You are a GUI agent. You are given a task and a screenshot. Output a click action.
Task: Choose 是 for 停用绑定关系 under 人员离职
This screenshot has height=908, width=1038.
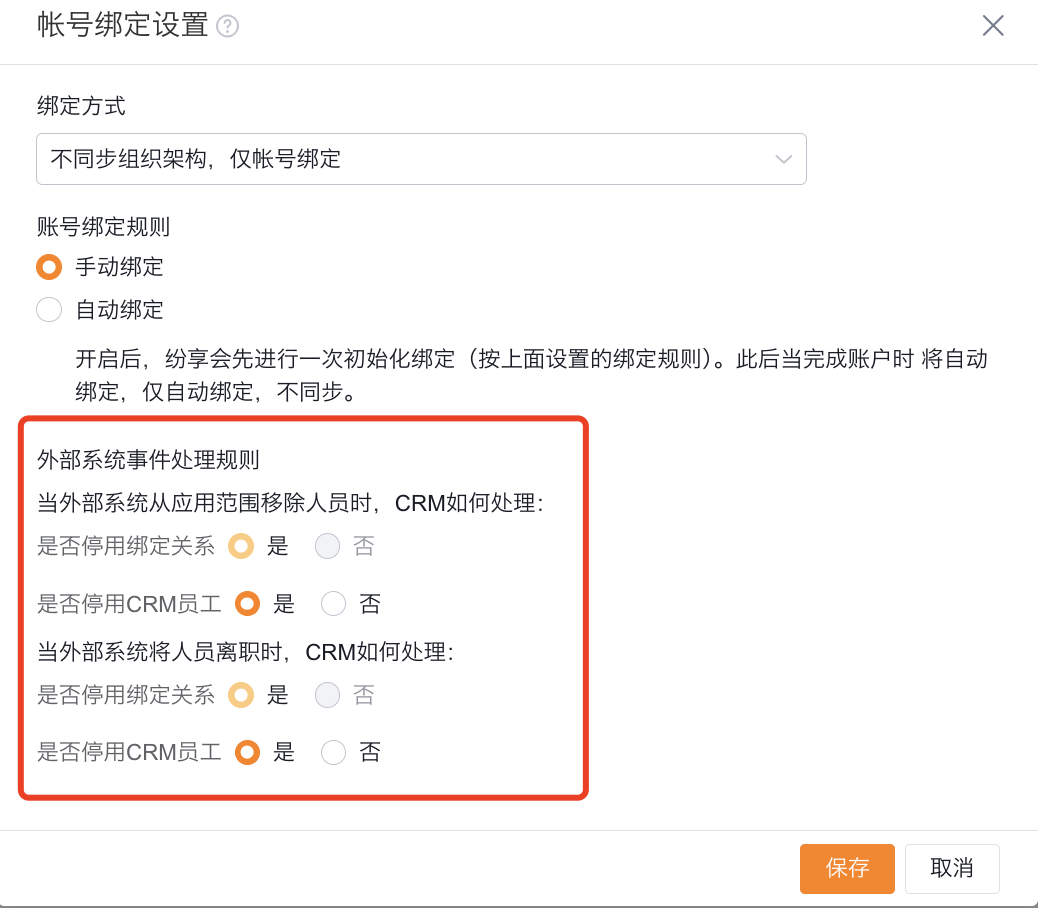(x=241, y=695)
